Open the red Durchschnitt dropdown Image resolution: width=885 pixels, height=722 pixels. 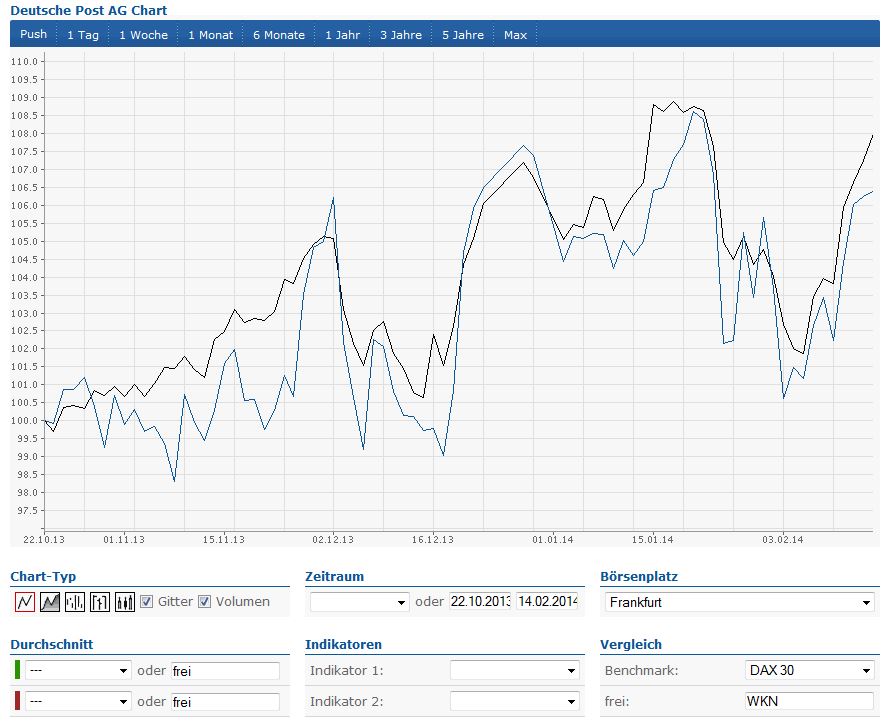pyautogui.click(x=78, y=702)
